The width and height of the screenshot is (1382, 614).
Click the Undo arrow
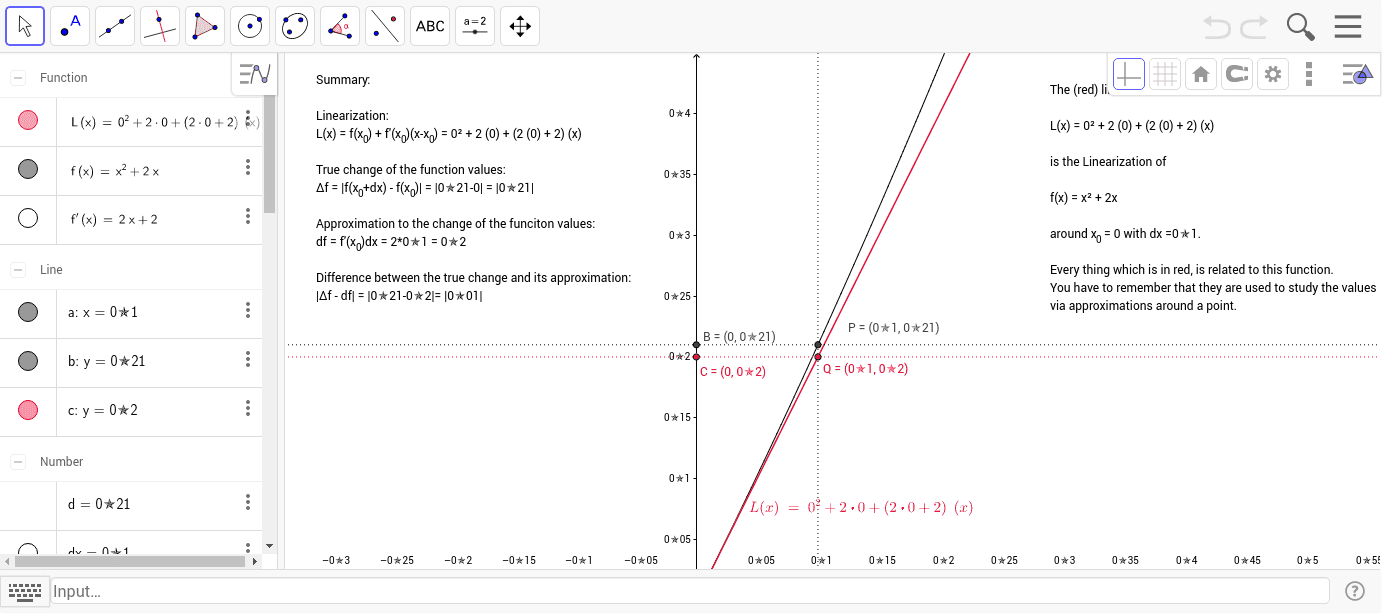[1217, 26]
